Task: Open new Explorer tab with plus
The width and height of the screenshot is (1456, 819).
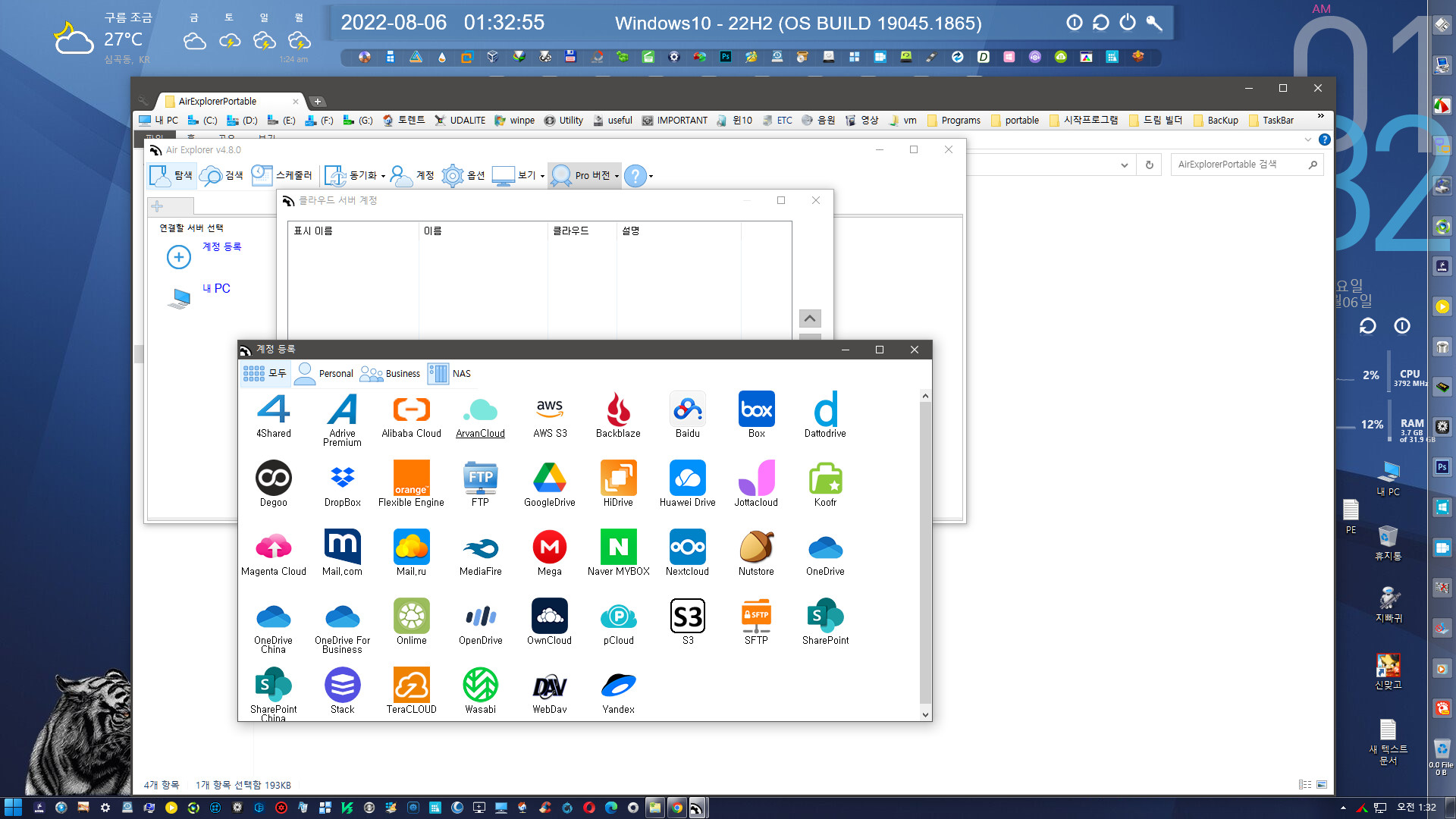Action: tap(318, 101)
